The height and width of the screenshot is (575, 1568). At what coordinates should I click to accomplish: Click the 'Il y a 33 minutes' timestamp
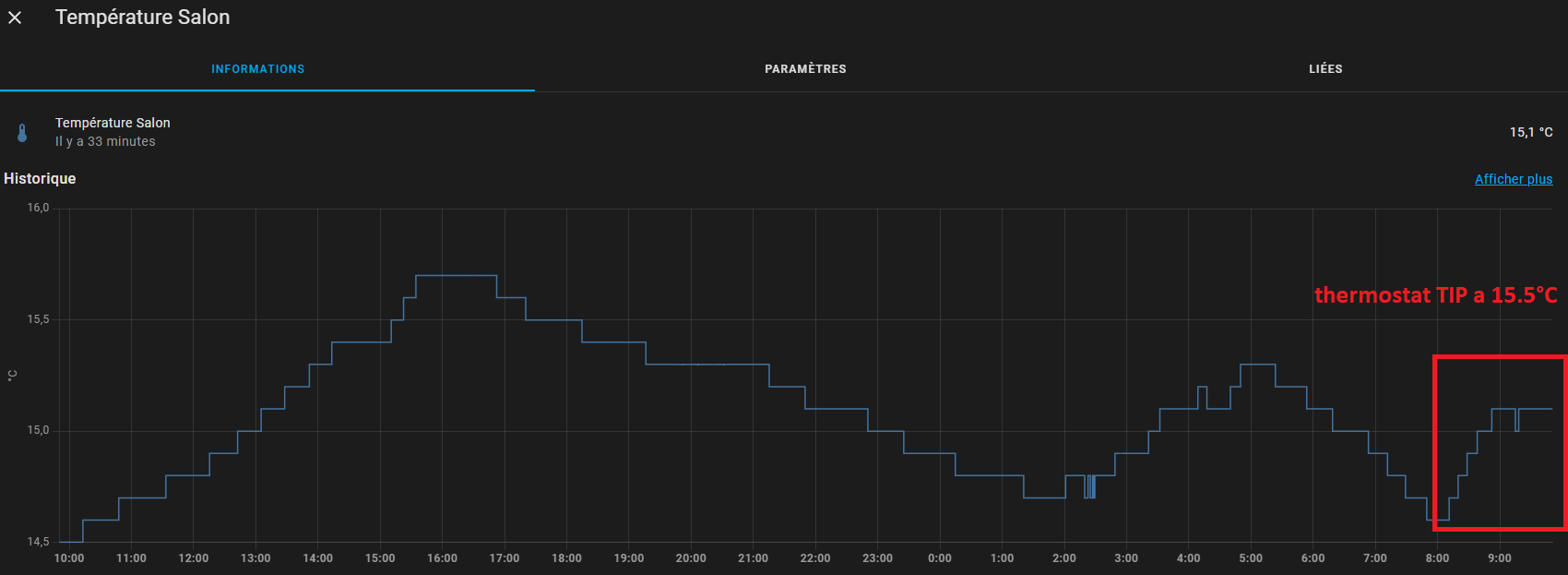coord(105,141)
